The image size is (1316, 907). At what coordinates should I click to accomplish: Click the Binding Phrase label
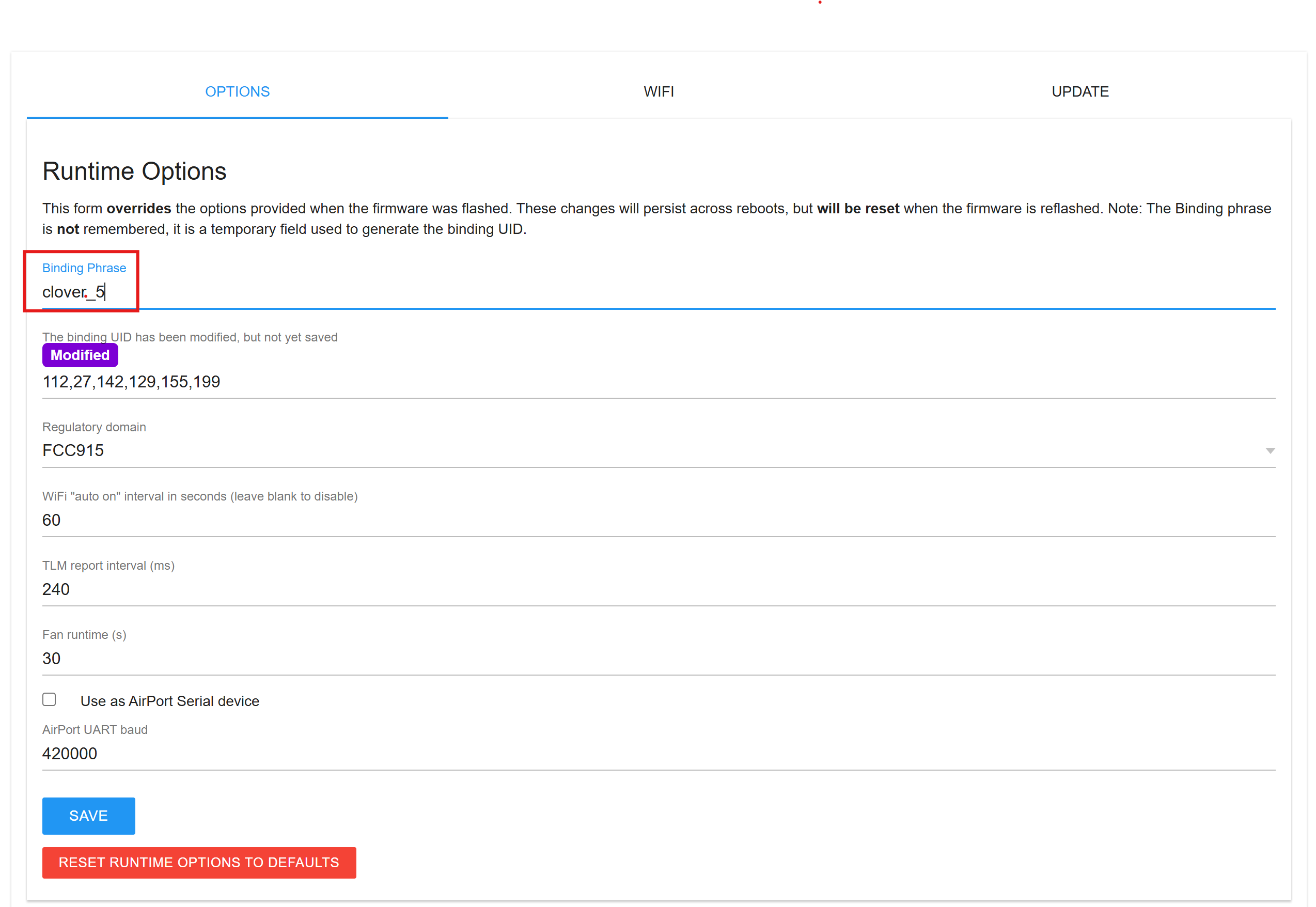84,268
